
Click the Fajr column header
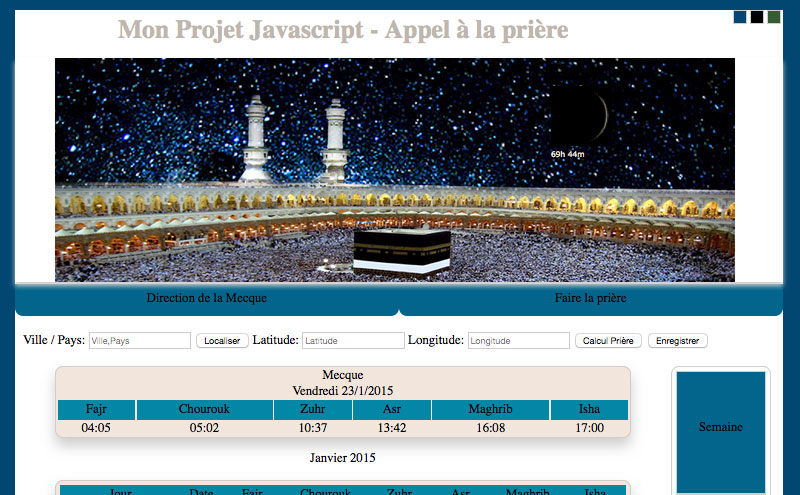coord(96,410)
